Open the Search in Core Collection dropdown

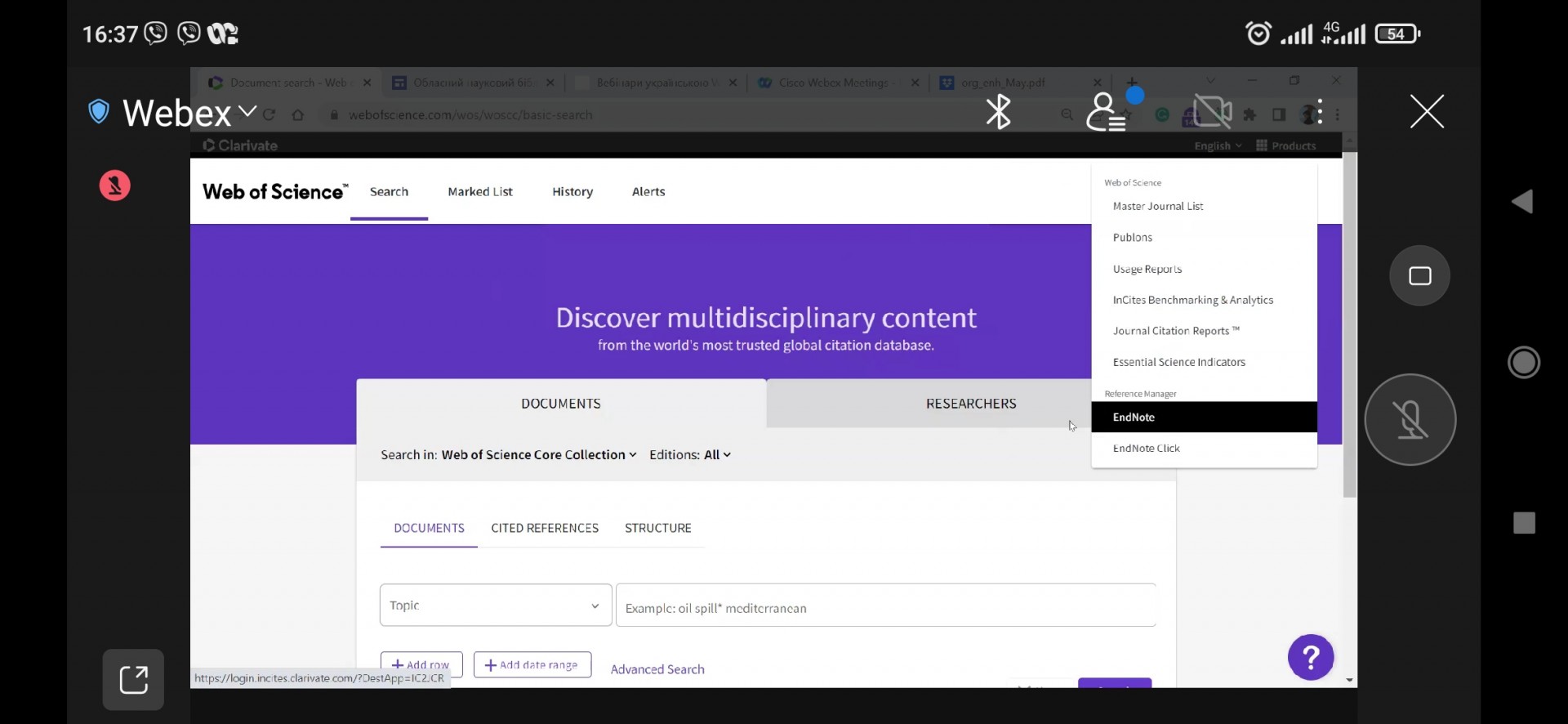(539, 455)
